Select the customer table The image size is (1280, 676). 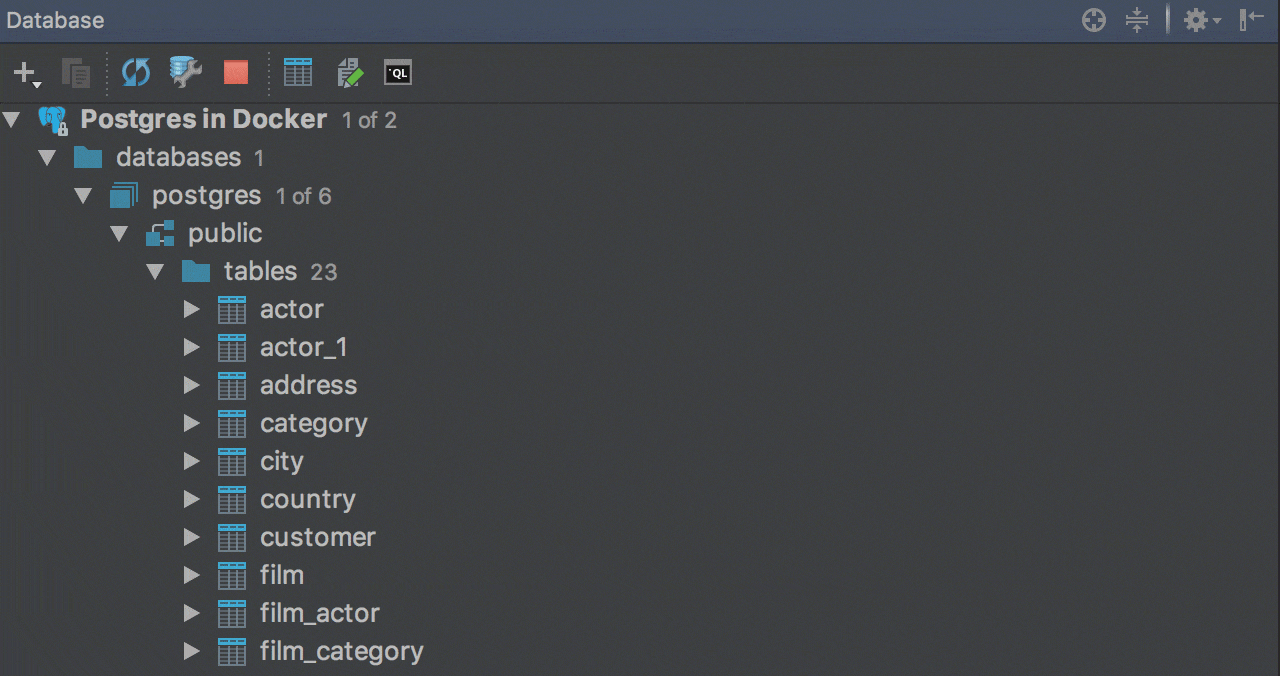[317, 538]
